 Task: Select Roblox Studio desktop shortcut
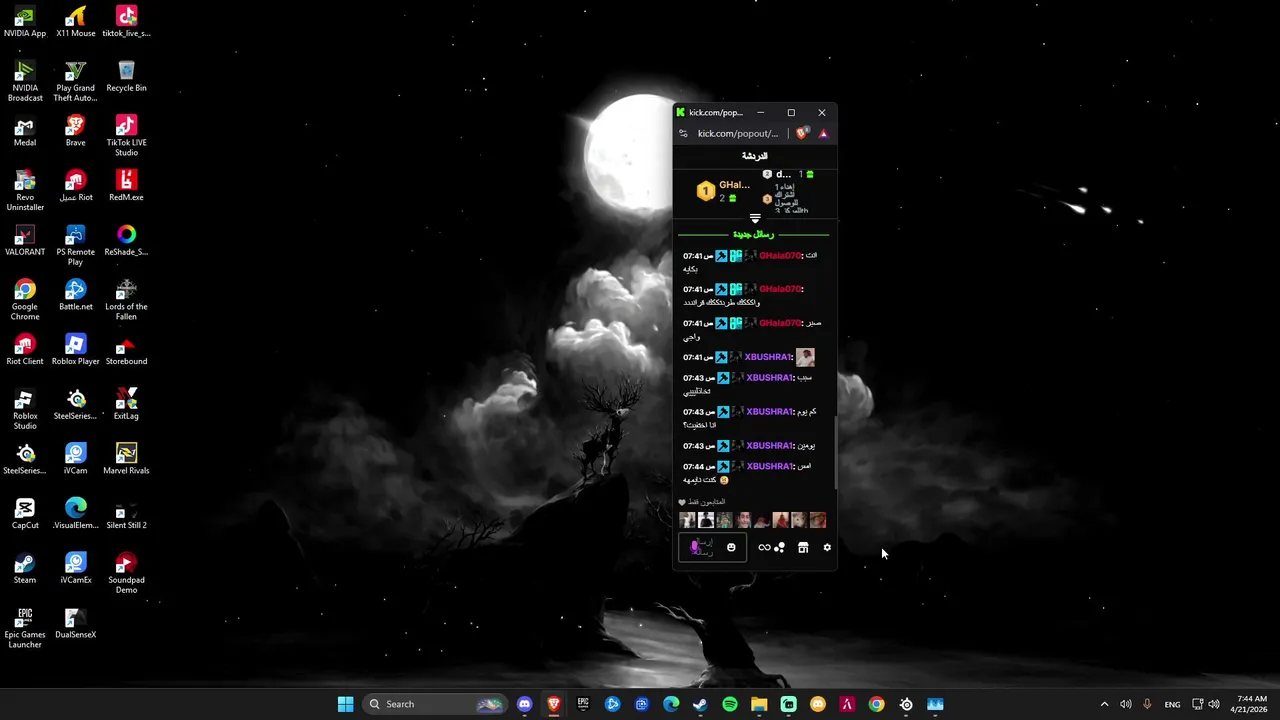tap(25, 409)
